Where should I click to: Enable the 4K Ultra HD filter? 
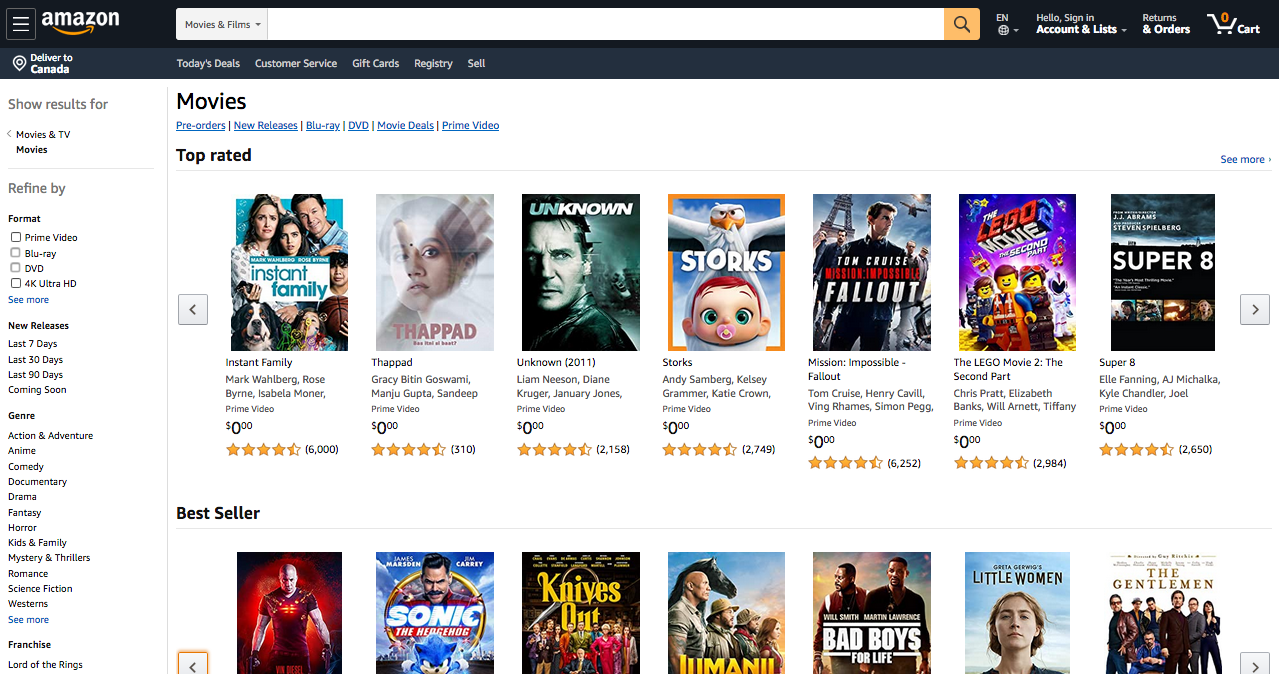coord(14,283)
